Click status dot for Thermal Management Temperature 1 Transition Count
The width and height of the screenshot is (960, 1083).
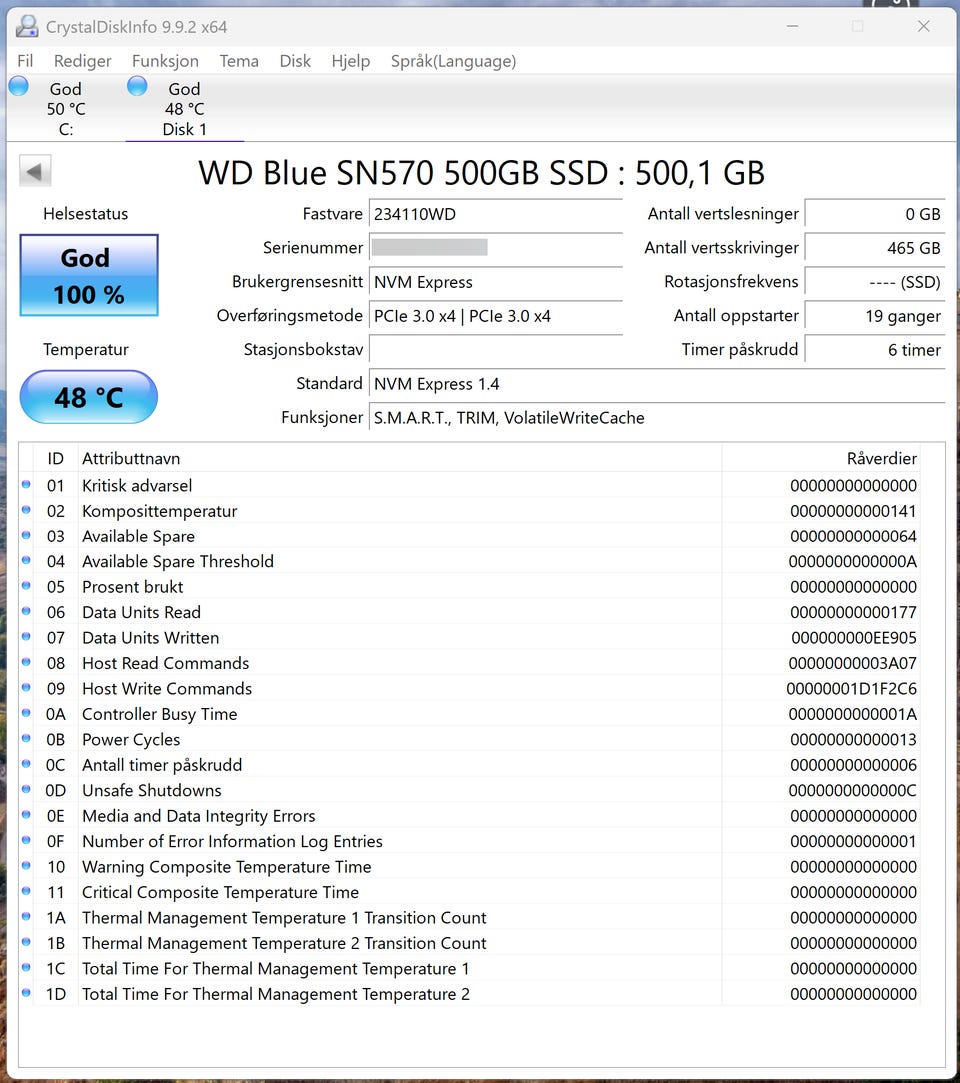26,917
